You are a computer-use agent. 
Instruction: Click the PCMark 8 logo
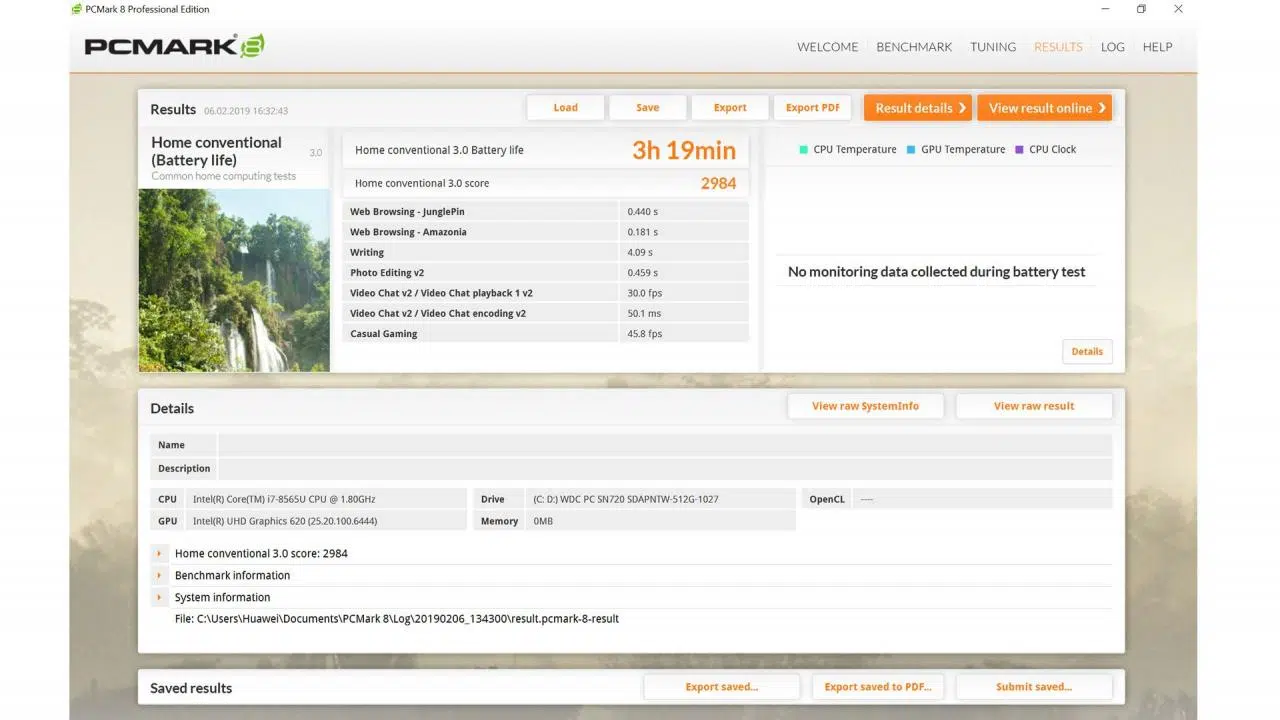(174, 46)
